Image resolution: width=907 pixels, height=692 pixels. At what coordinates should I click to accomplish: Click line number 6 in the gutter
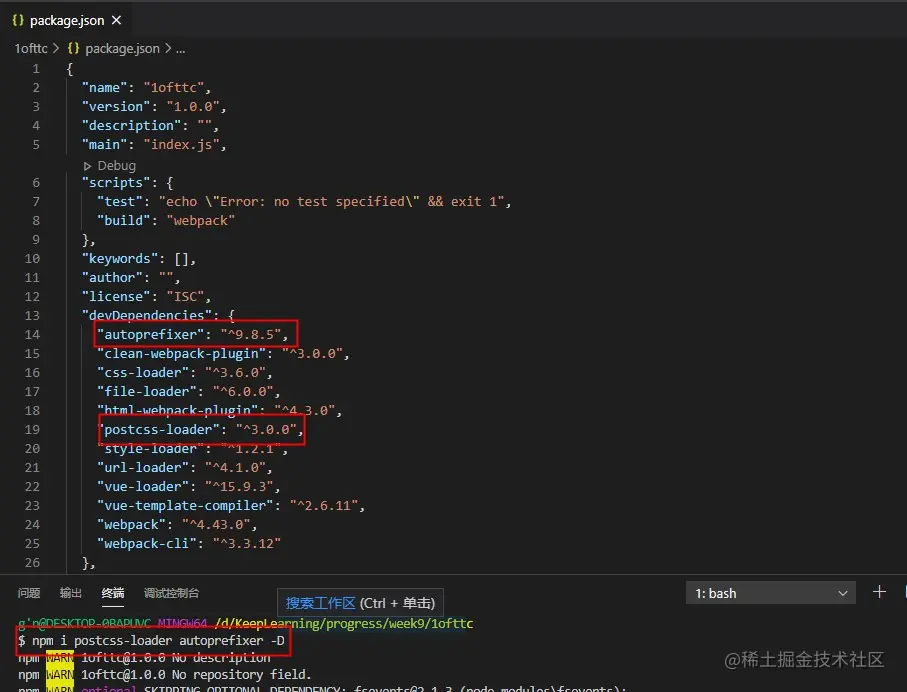pyautogui.click(x=36, y=183)
